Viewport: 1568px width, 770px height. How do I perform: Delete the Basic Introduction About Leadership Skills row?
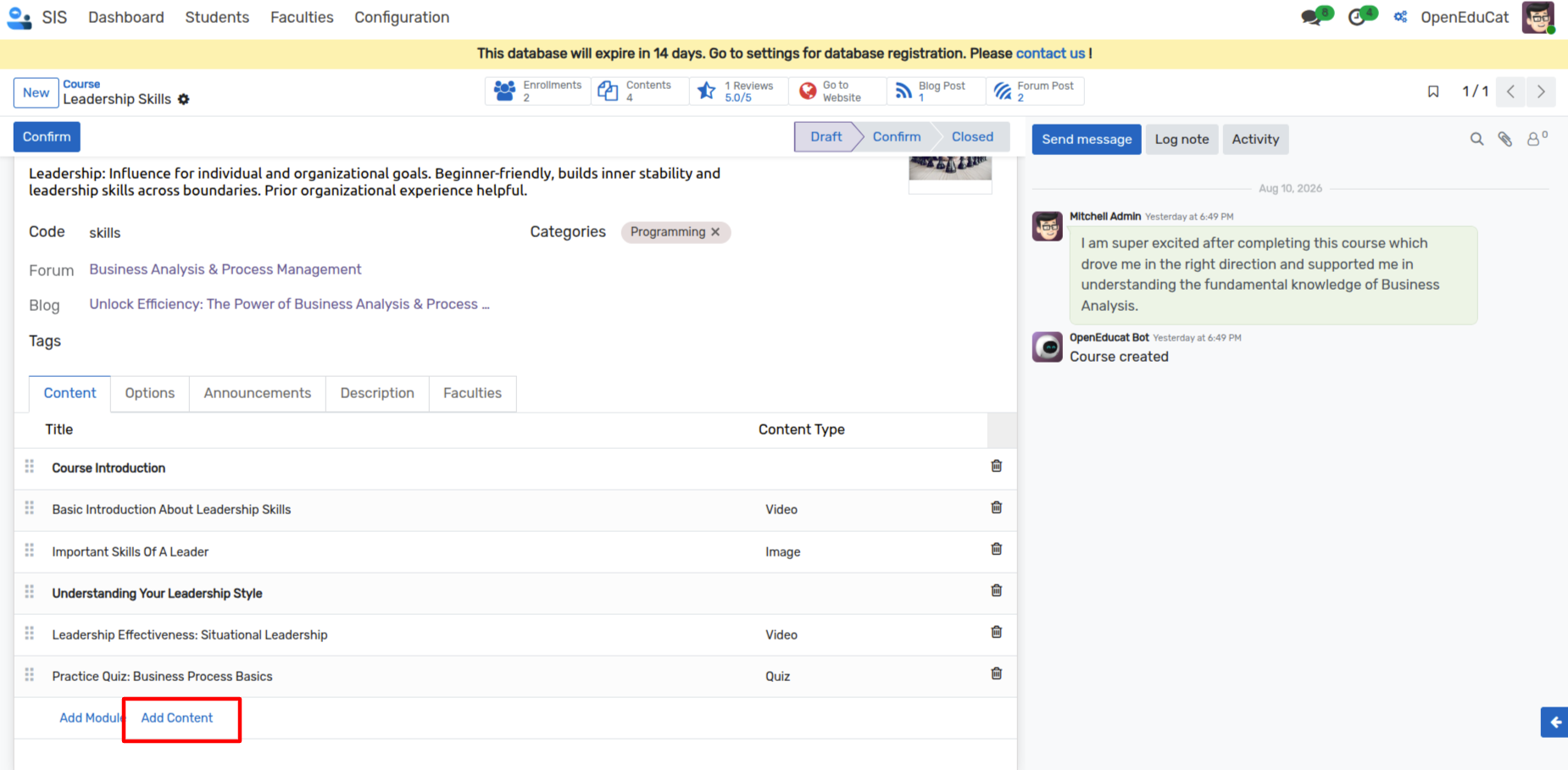pyautogui.click(x=997, y=507)
